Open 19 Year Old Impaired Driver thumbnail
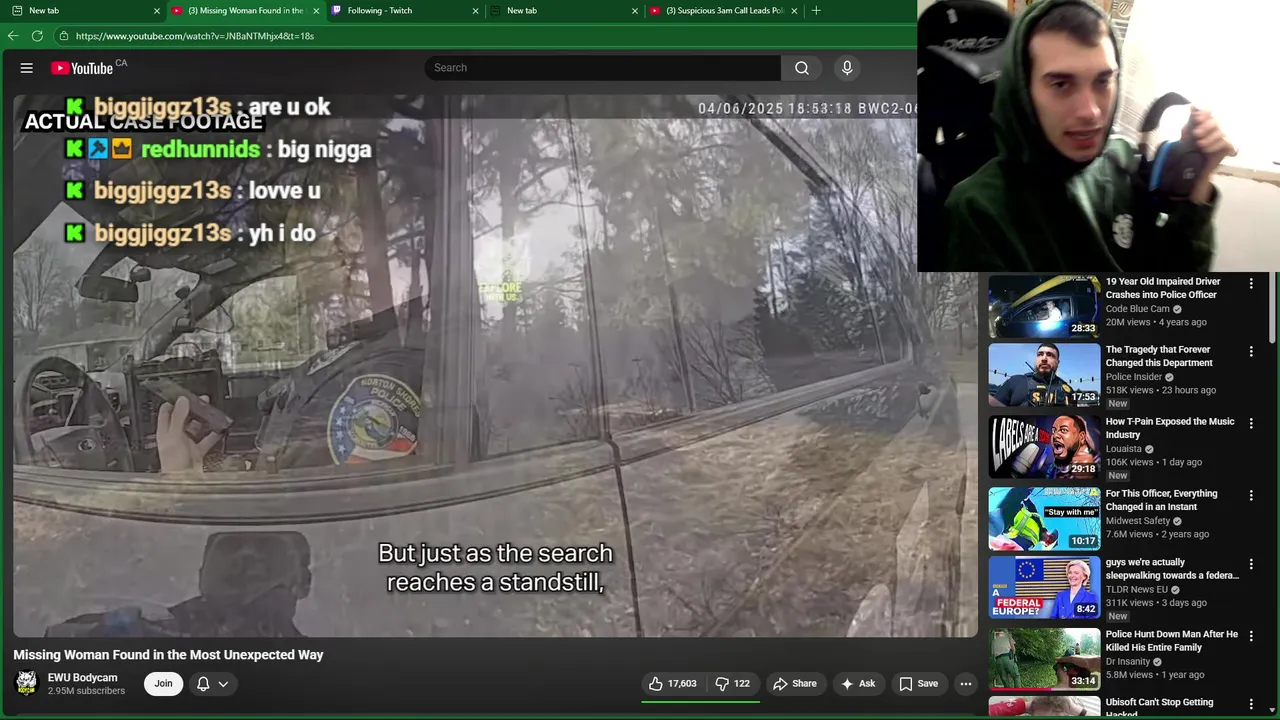Viewport: 1280px width, 720px height. click(1044, 307)
